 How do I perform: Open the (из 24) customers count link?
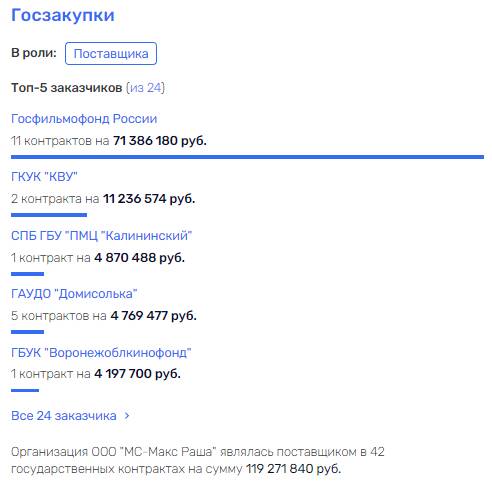point(145,88)
